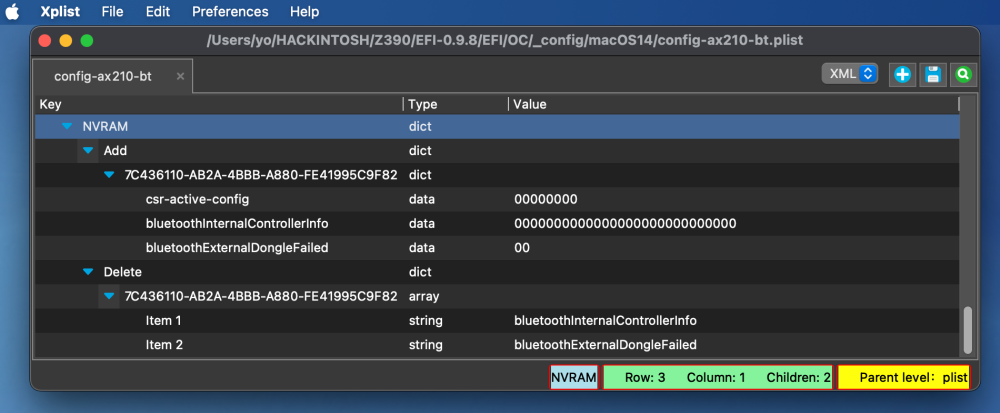Select the Add key label
Screen dimensions: 1000x413
(115, 151)
